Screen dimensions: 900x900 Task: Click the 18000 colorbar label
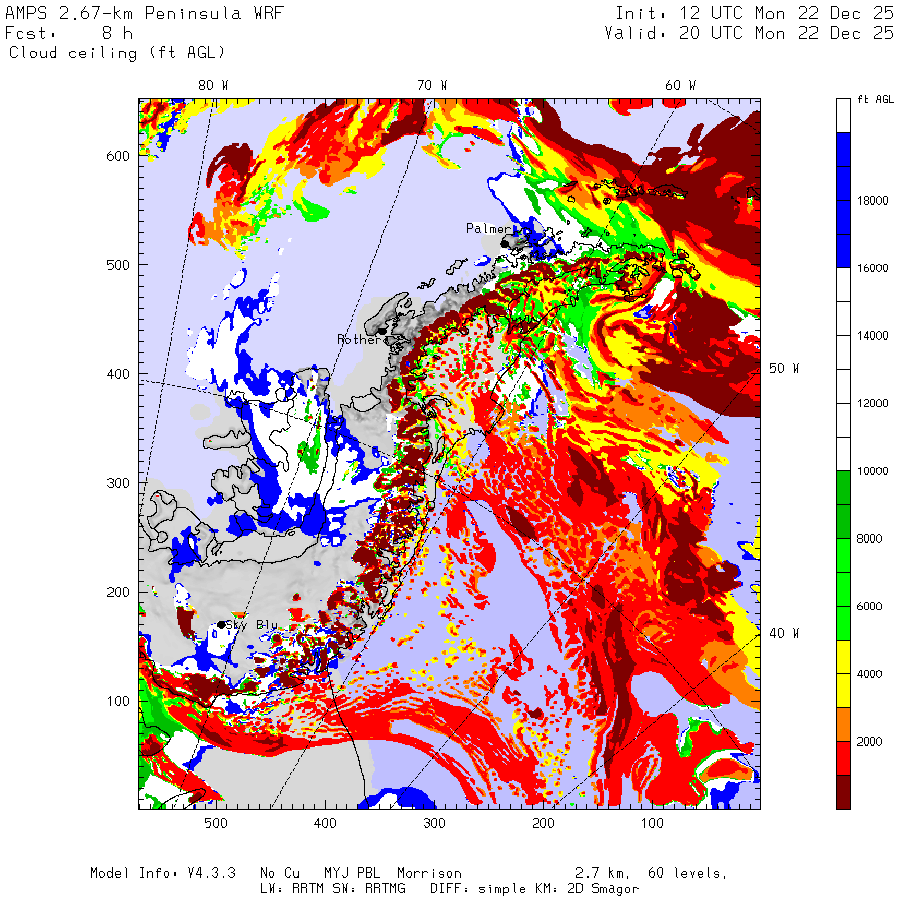click(x=872, y=201)
